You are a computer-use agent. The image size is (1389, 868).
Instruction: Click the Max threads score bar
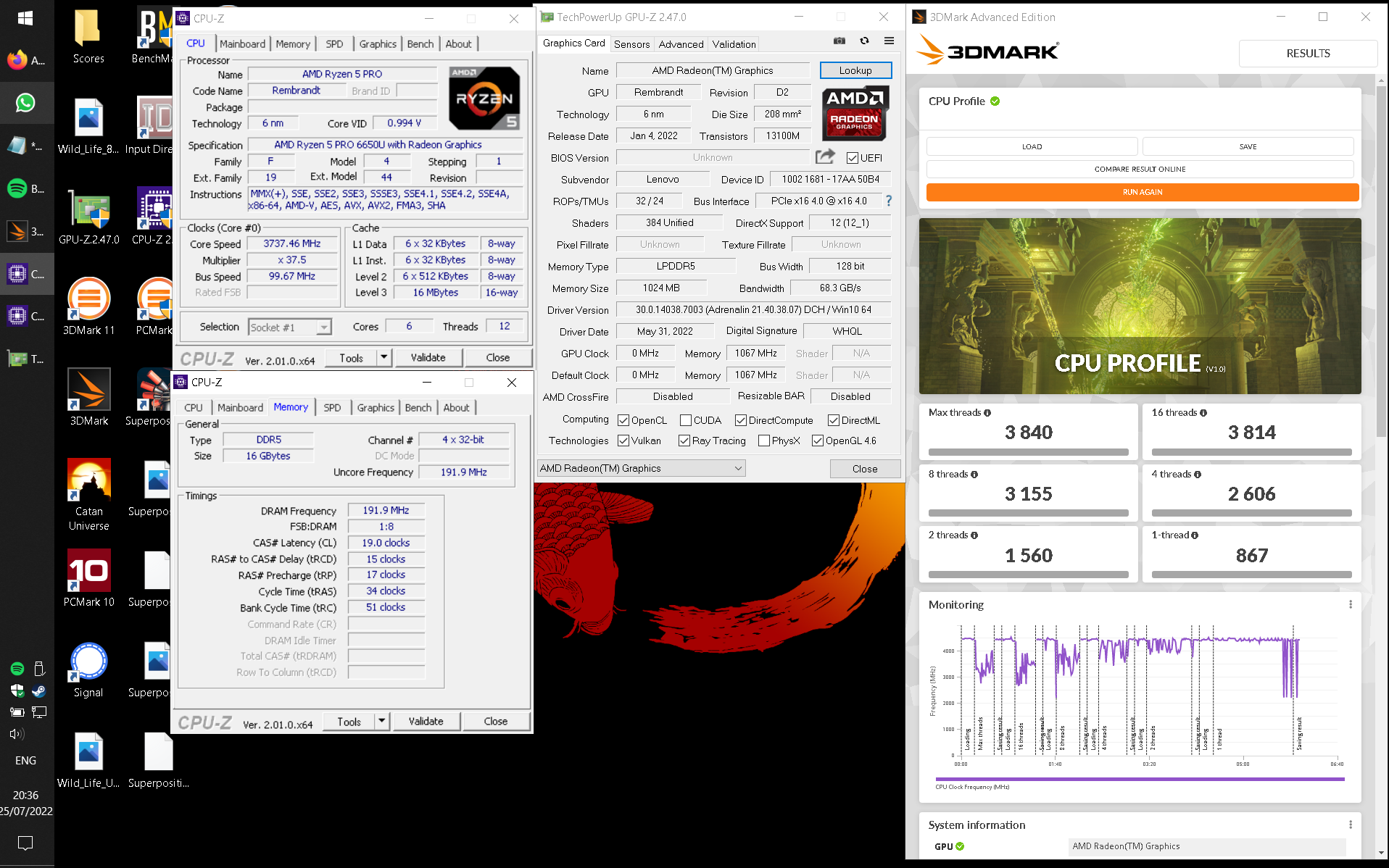coord(1028,452)
